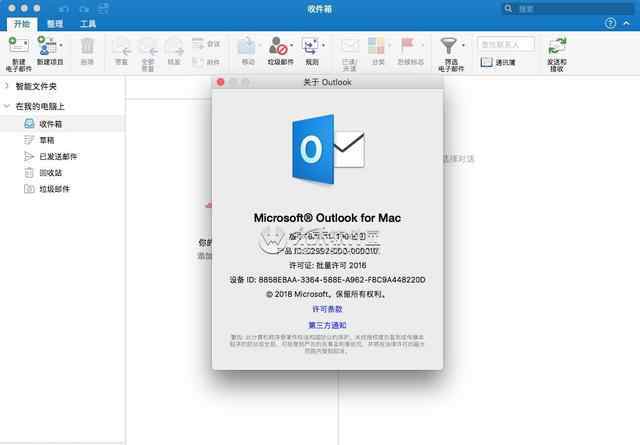
Task: Click the Delete (删除) trash icon
Action: [x=87, y=46]
